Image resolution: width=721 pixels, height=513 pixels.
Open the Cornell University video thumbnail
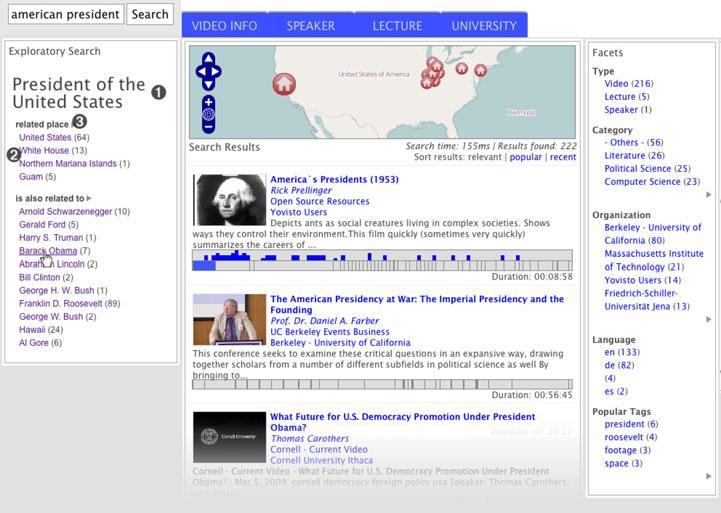[x=229, y=437]
